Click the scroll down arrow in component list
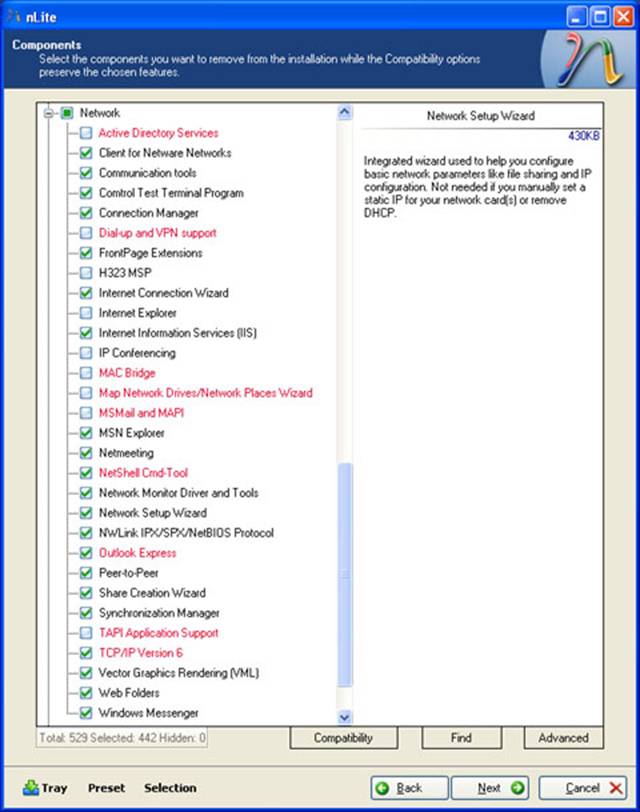This screenshot has height=812, width=640. [x=345, y=717]
